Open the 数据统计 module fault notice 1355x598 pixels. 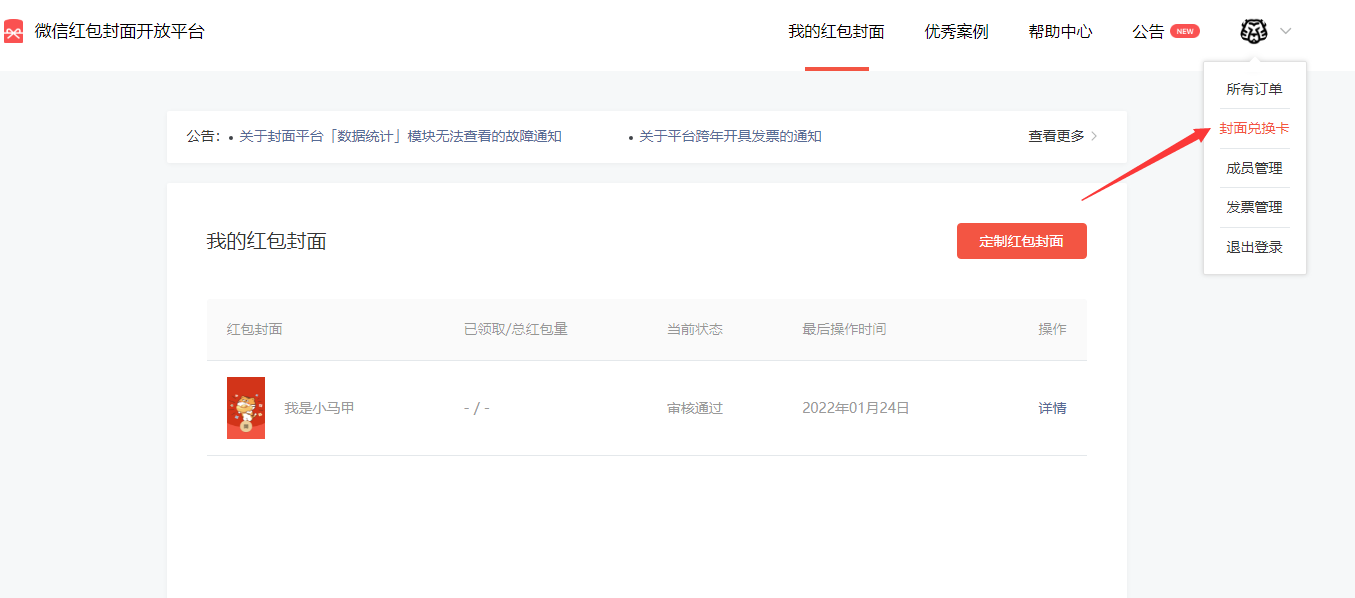[x=400, y=136]
